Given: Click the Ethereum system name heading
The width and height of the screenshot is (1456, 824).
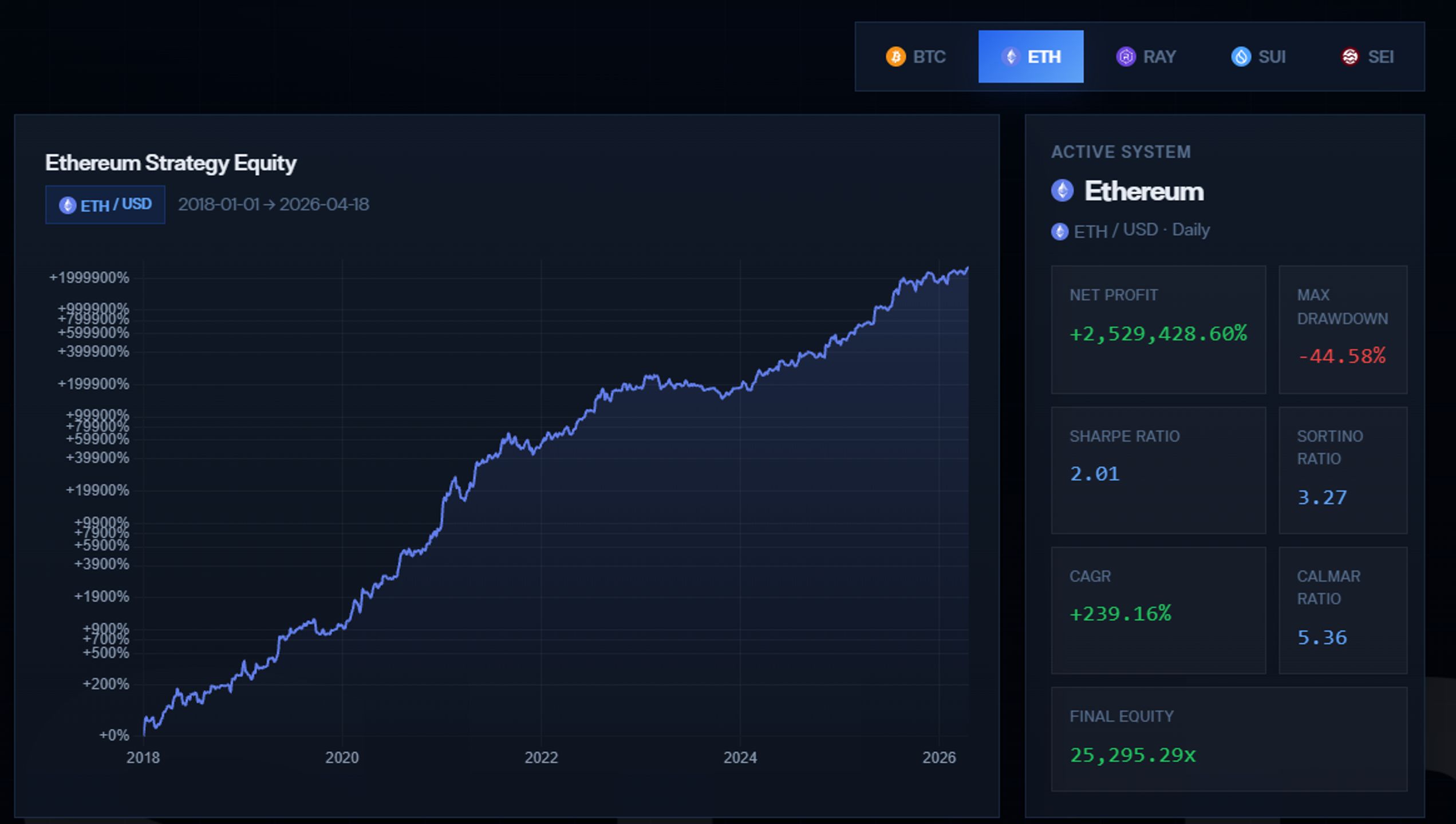Looking at the screenshot, I should pyautogui.click(x=1143, y=191).
